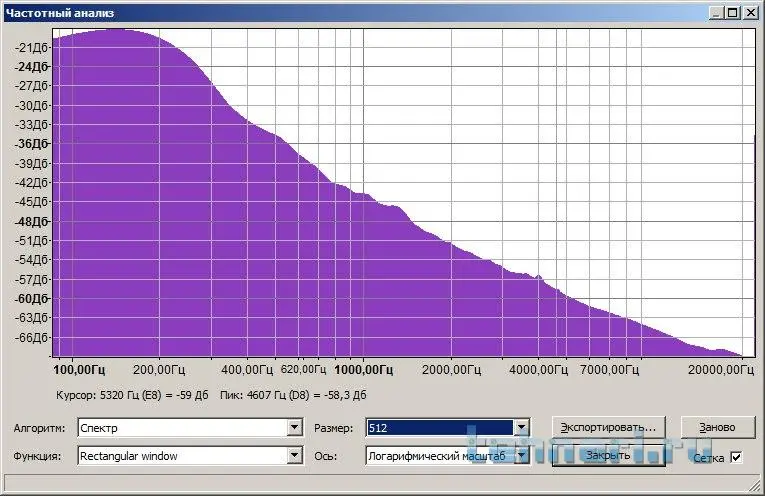The width and height of the screenshot is (765, 496).
Task: Click the Функция label
Action: pos(38,456)
